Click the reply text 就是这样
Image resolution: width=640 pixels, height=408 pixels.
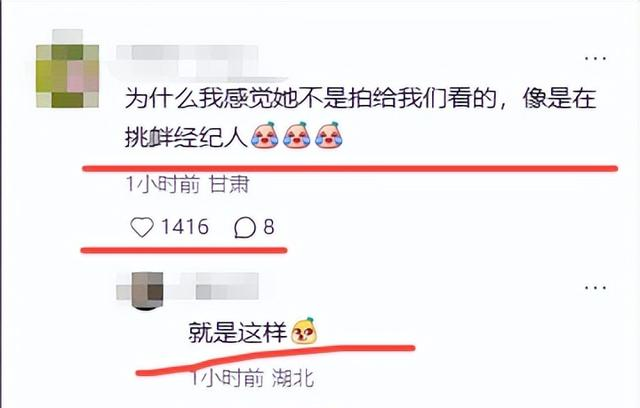[x=238, y=332]
